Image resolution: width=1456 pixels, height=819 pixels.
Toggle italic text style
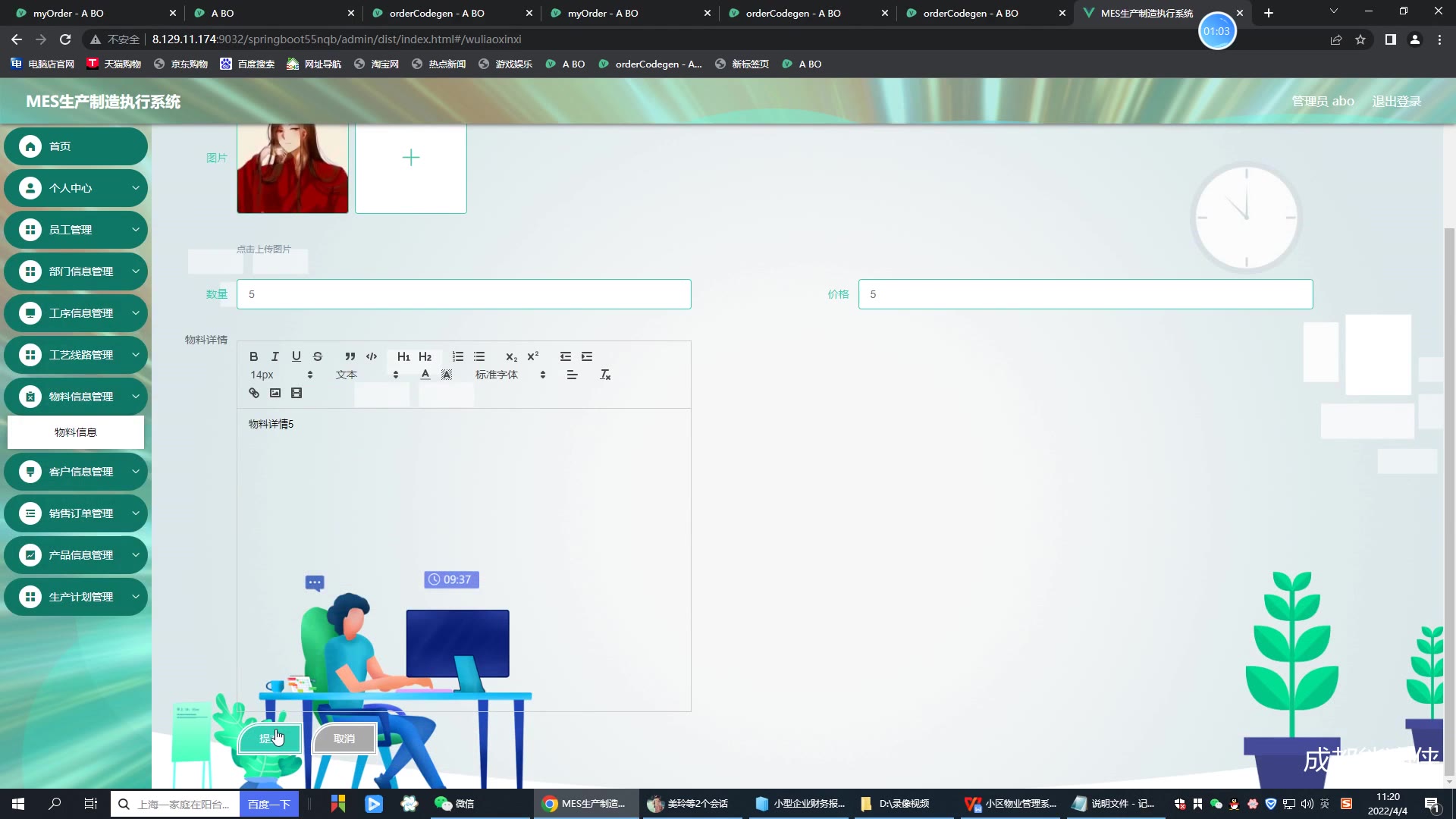pos(275,356)
